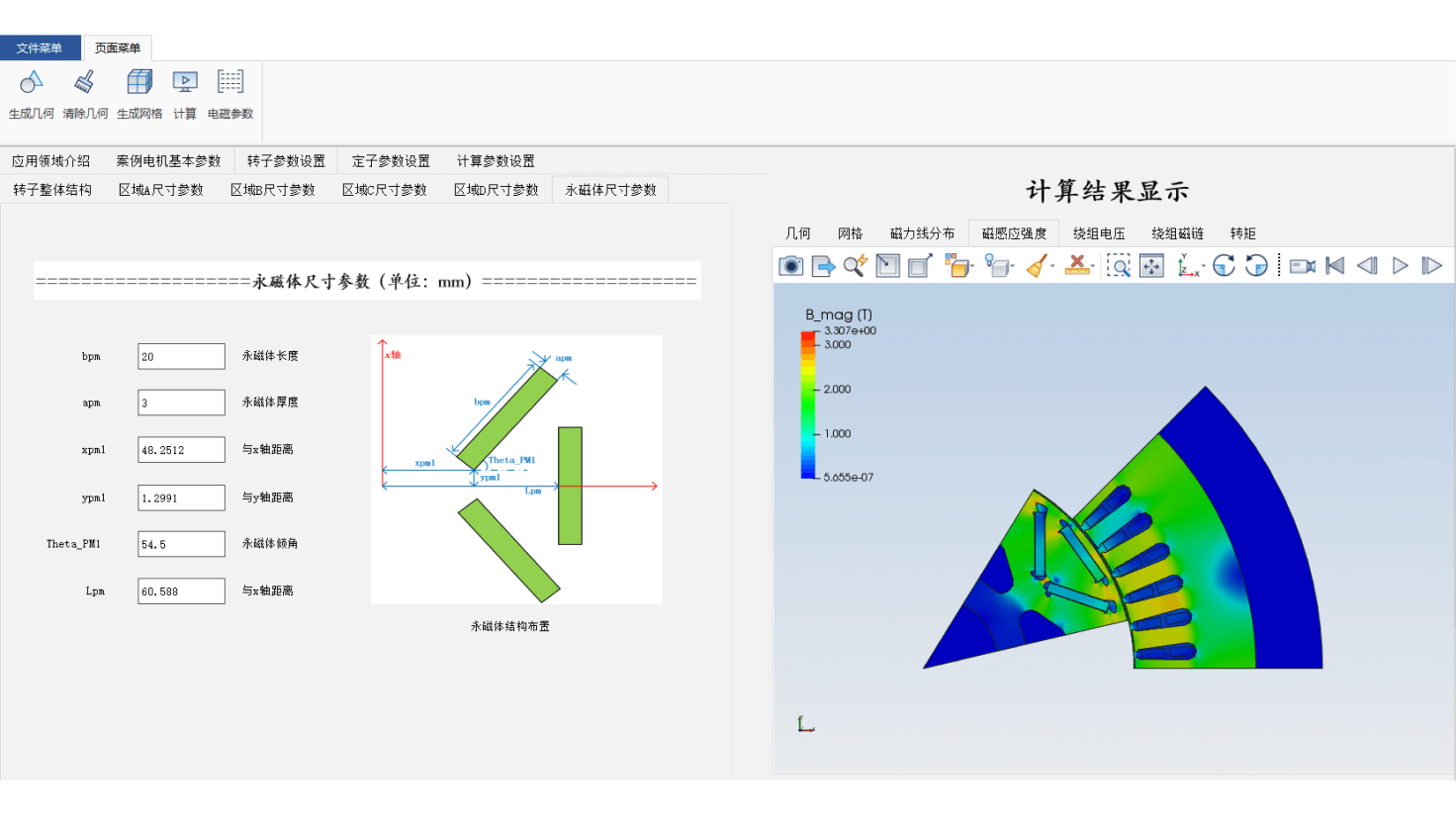Viewport: 1456px width, 814px height.
Task: Take a snapshot with the camera icon
Action: tap(791, 266)
